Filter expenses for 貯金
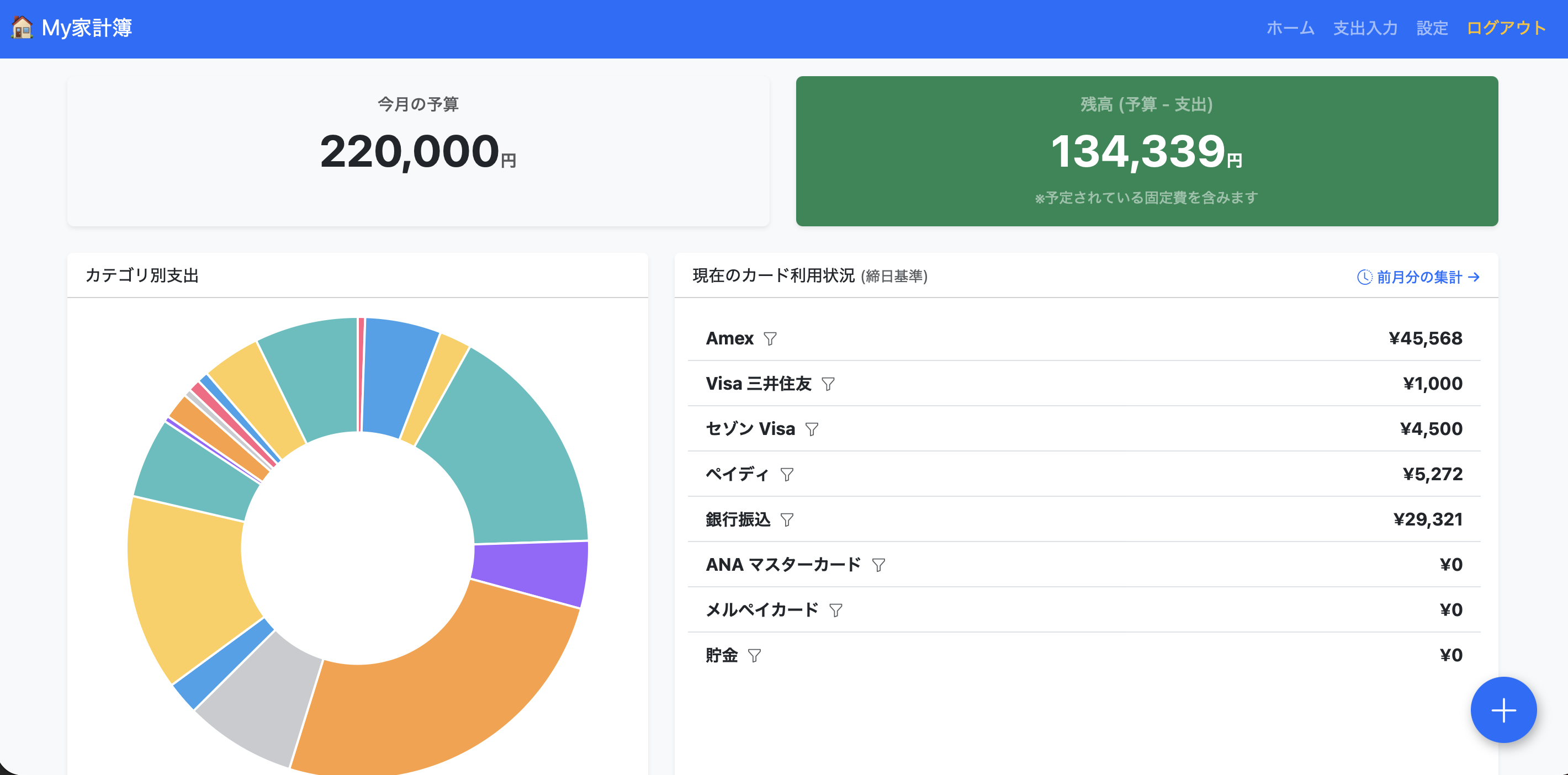 (x=756, y=655)
